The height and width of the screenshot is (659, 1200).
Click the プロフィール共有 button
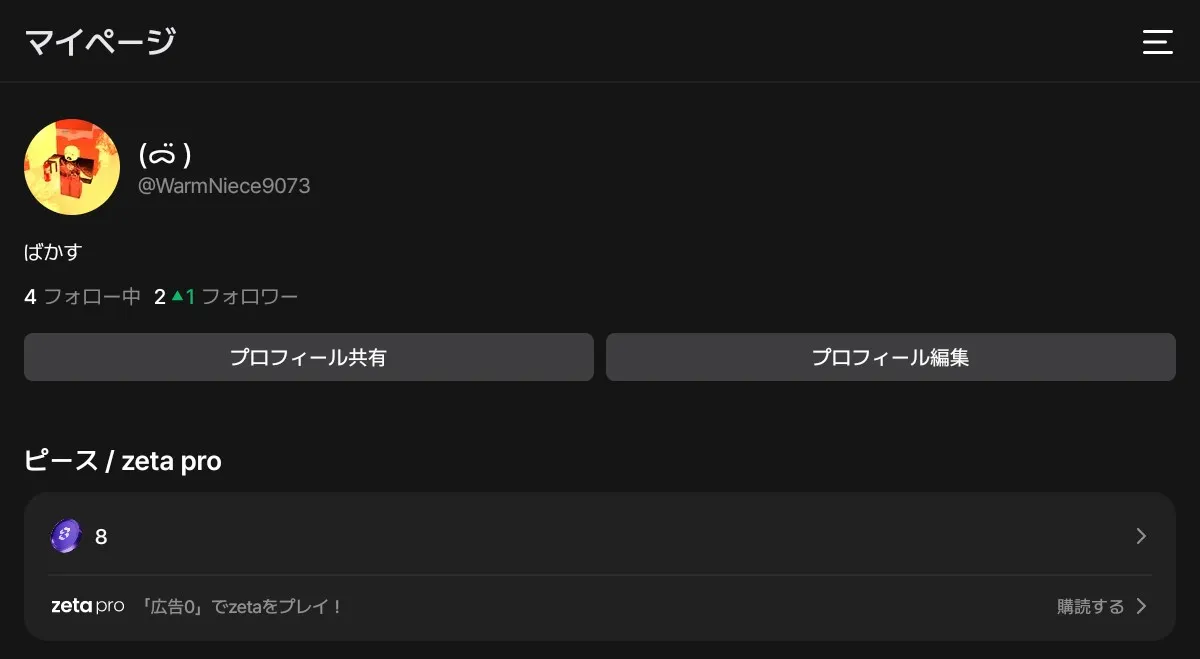[309, 357]
